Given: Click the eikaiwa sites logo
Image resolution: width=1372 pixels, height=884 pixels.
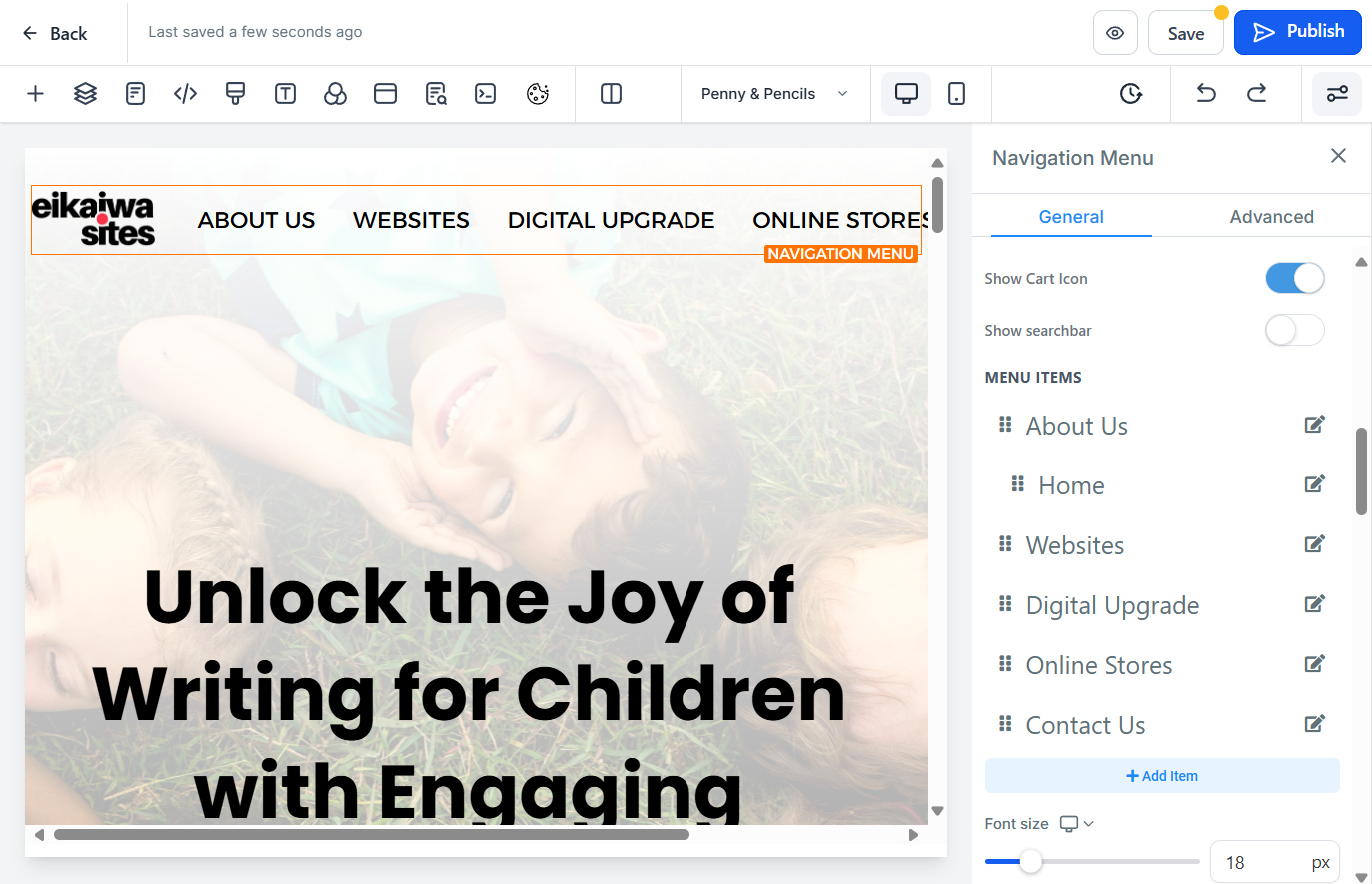Looking at the screenshot, I should coord(93,220).
